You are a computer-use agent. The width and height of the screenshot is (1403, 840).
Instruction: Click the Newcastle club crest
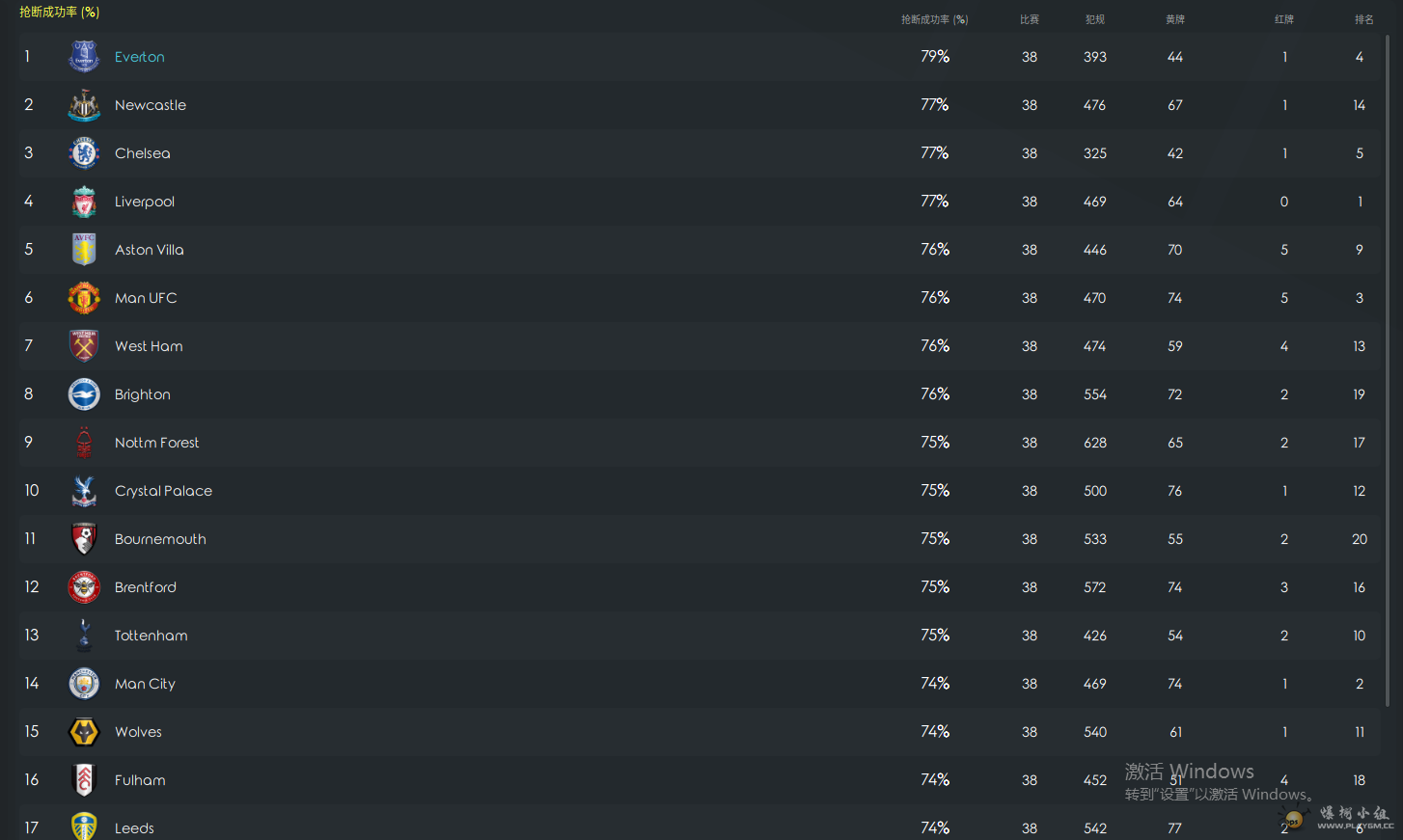click(84, 105)
